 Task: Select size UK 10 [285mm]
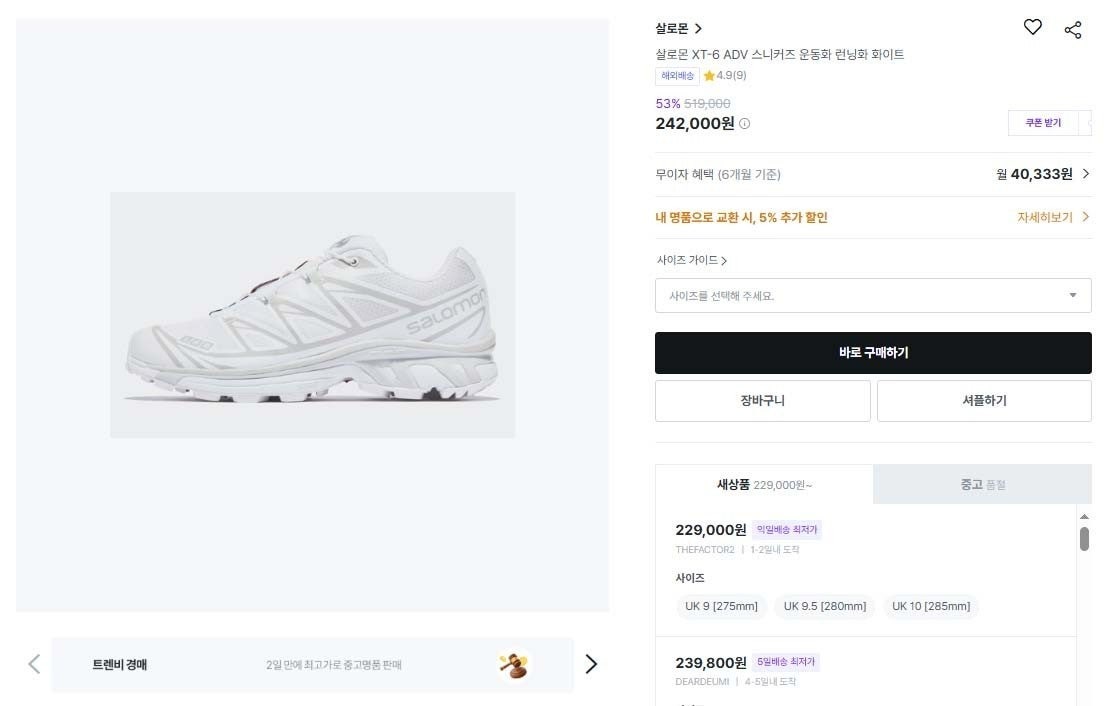click(931, 606)
